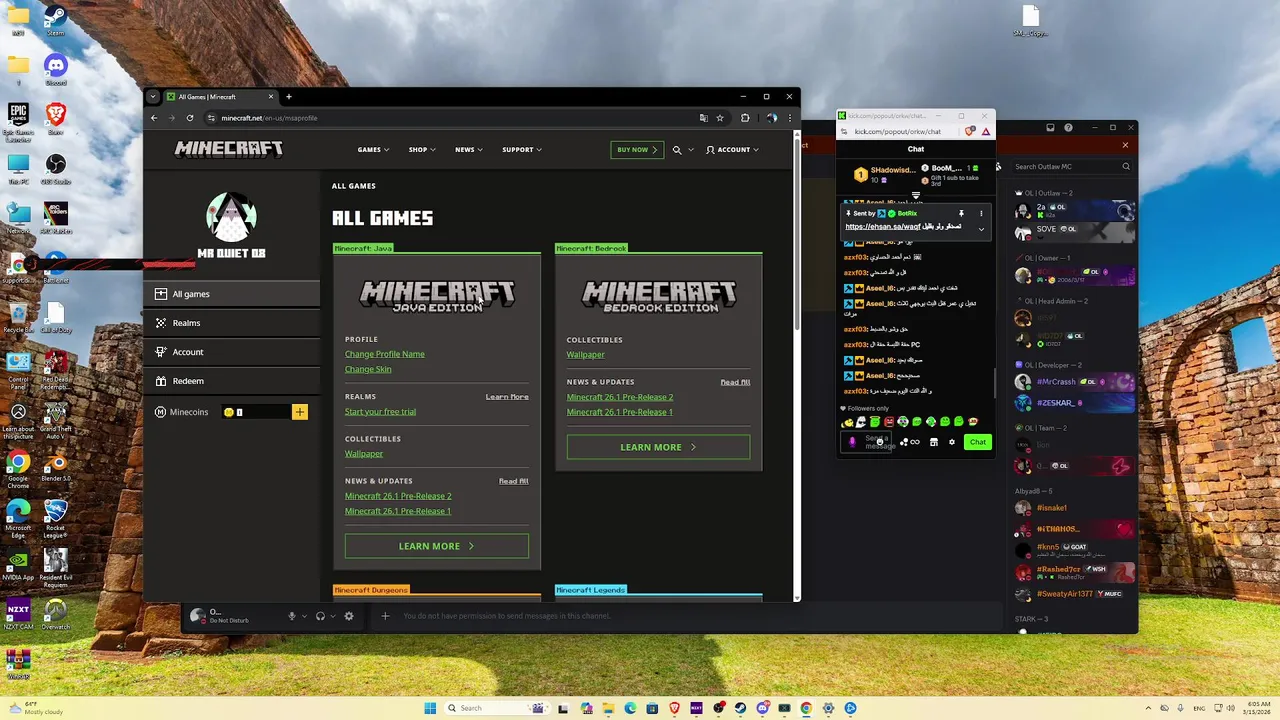Expand the SUPPORT dropdown menu
This screenshot has height=720, width=1280.
tap(522, 150)
